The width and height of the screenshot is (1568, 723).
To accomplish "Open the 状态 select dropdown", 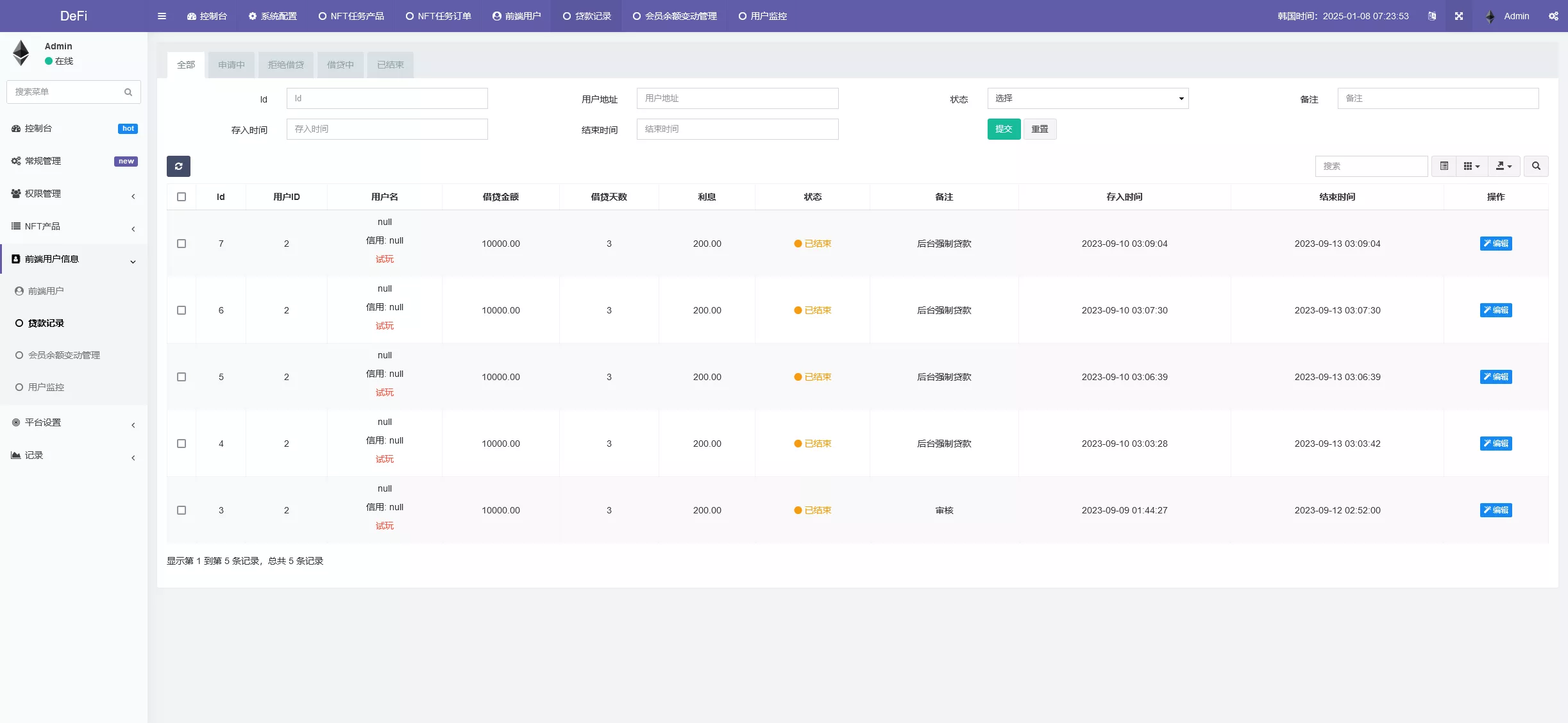I will pos(1088,98).
